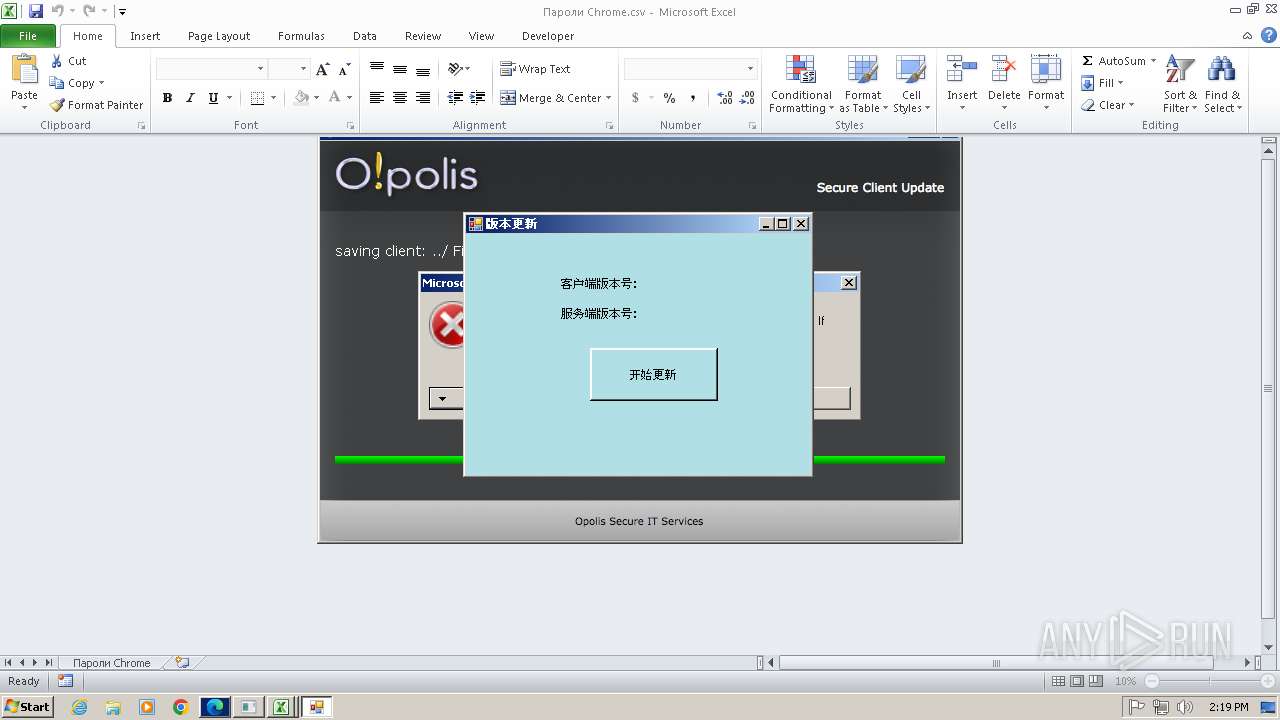Click Increase Decimal icon
The image size is (1280, 720).
725,98
